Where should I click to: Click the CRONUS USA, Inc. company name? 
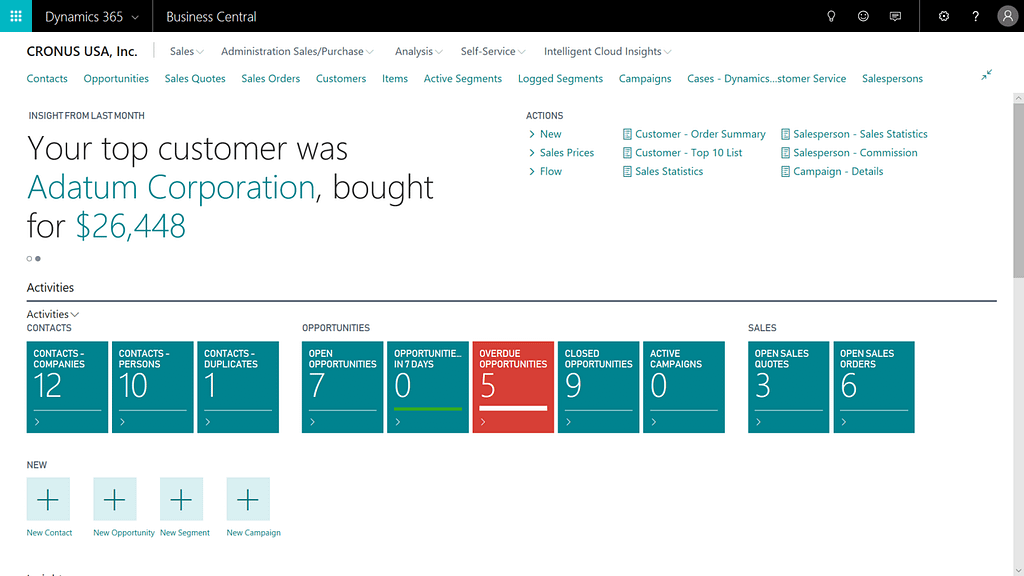(82, 52)
